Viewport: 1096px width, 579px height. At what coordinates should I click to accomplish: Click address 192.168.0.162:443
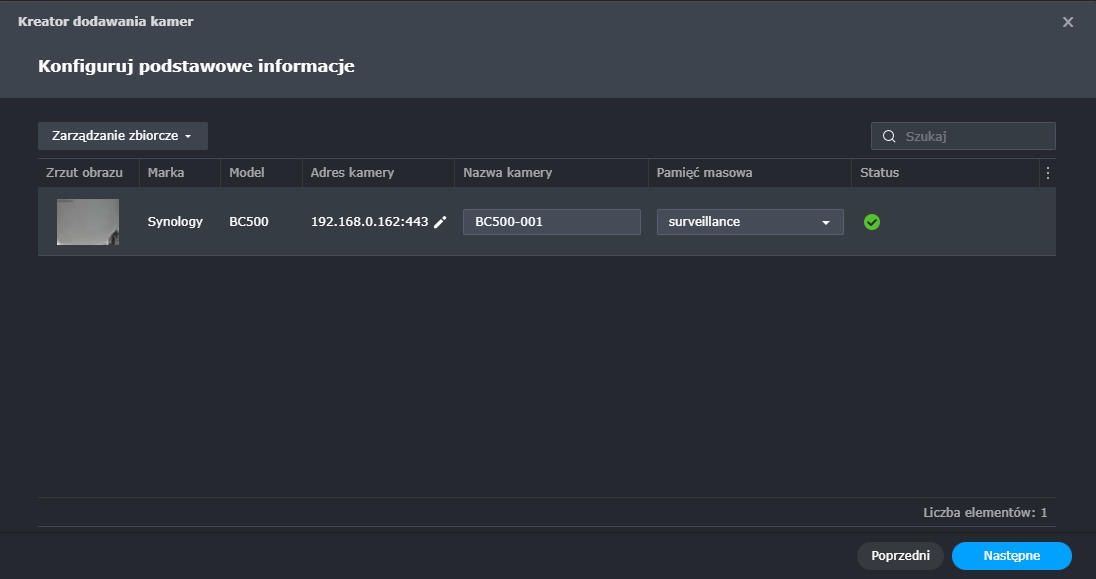point(369,222)
